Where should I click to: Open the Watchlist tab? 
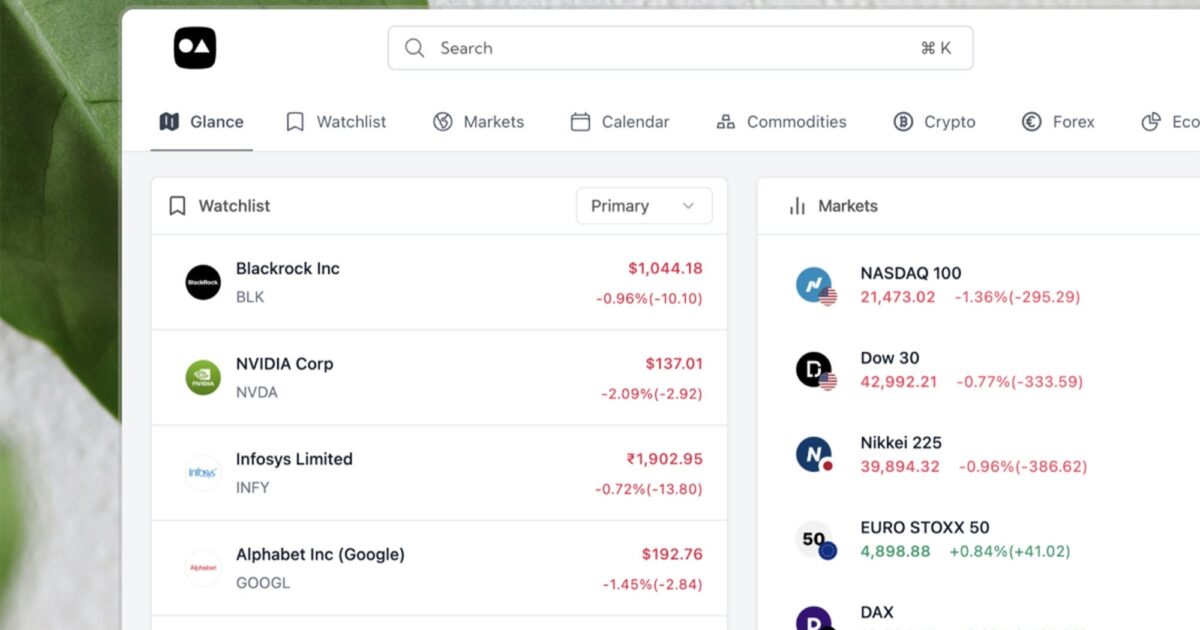coord(336,122)
